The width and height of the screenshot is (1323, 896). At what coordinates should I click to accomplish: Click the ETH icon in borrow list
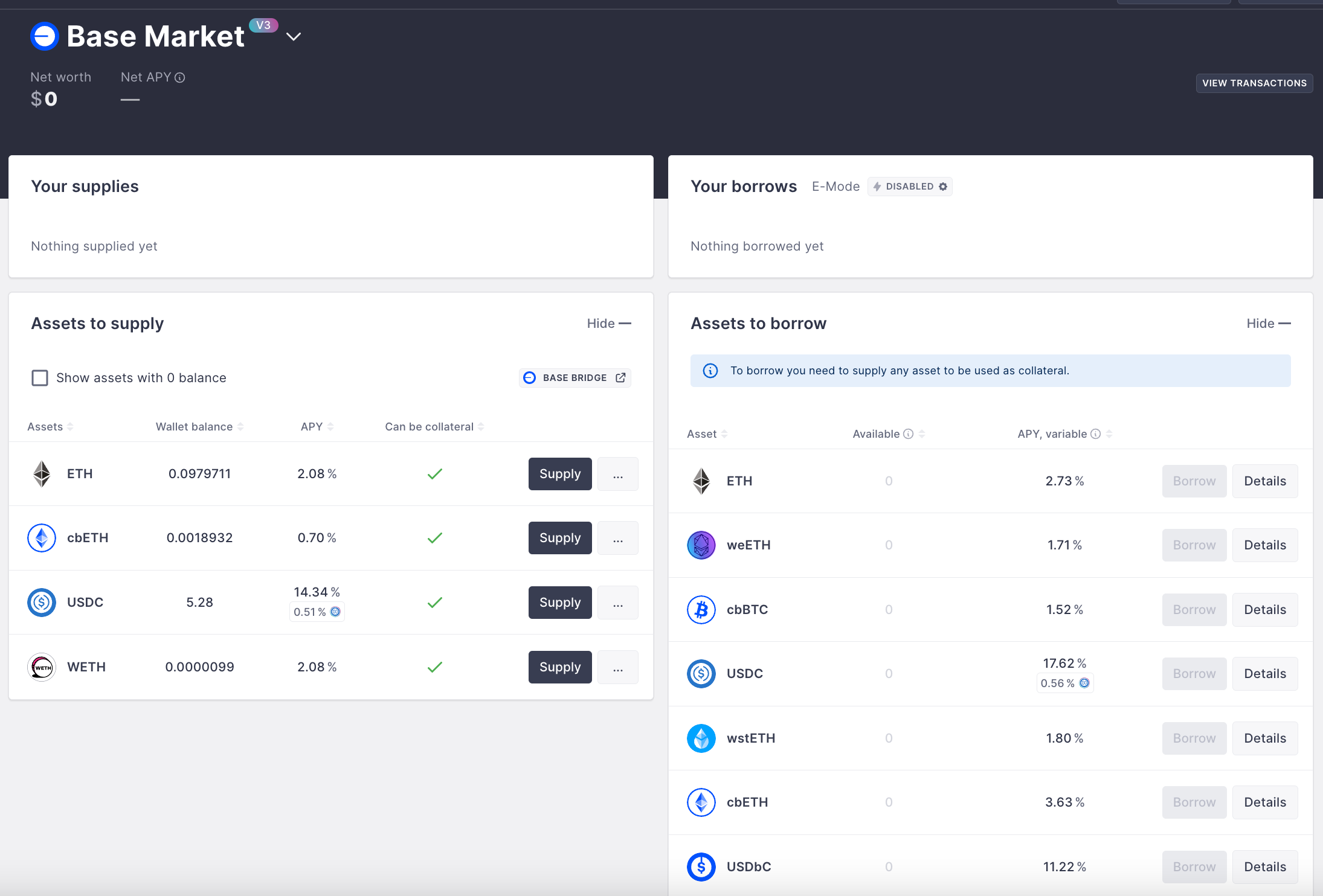(x=701, y=481)
